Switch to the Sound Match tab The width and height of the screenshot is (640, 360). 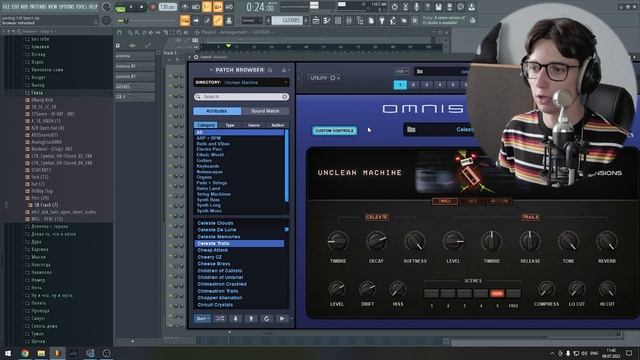click(265, 111)
